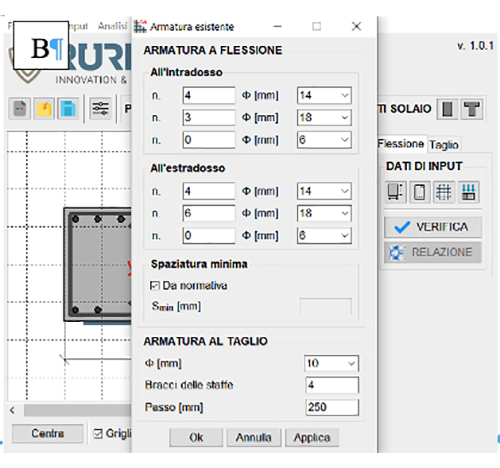Screen dimensions: 500x468
Task: Click the Applica button
Action: point(312,437)
